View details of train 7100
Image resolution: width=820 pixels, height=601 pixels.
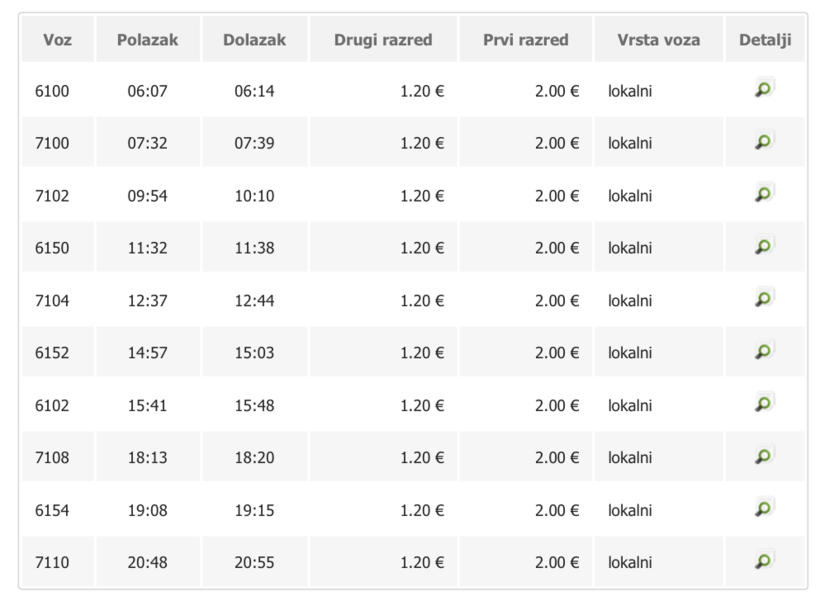(x=764, y=141)
